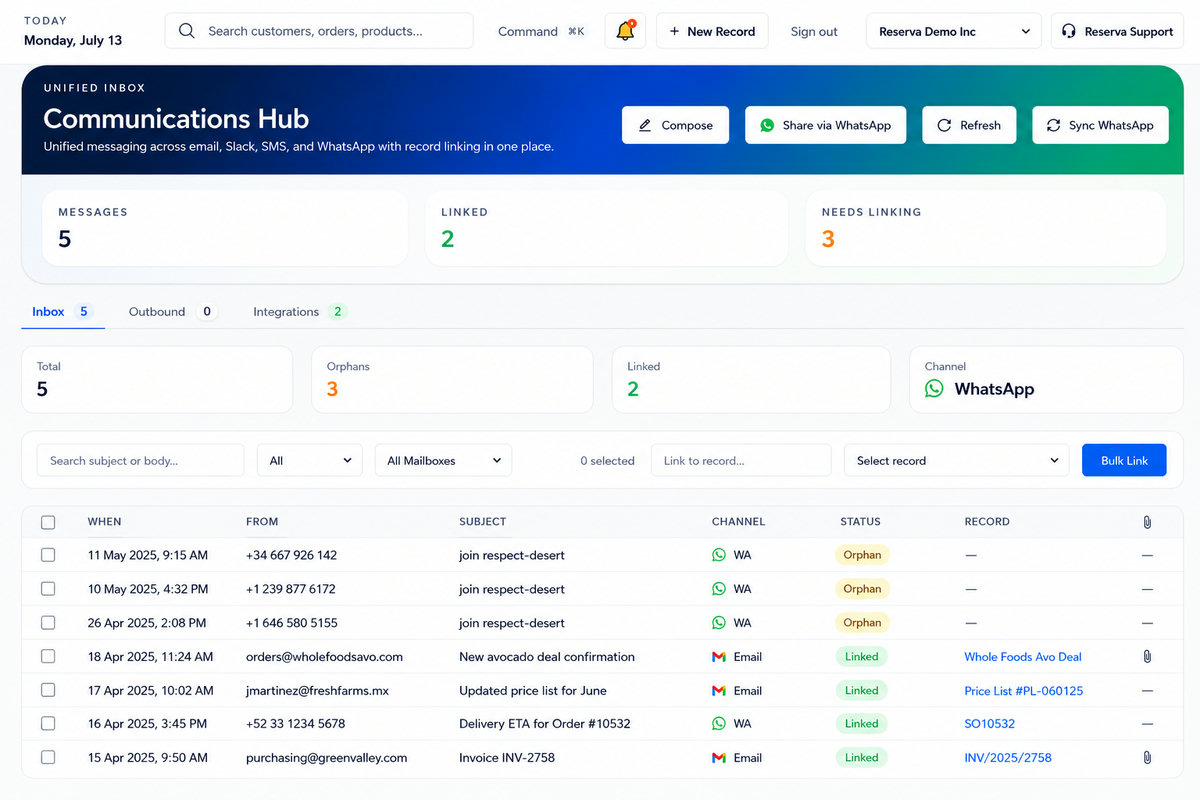Click the Orphans count card
The width and height of the screenshot is (1200, 800).
coord(452,380)
